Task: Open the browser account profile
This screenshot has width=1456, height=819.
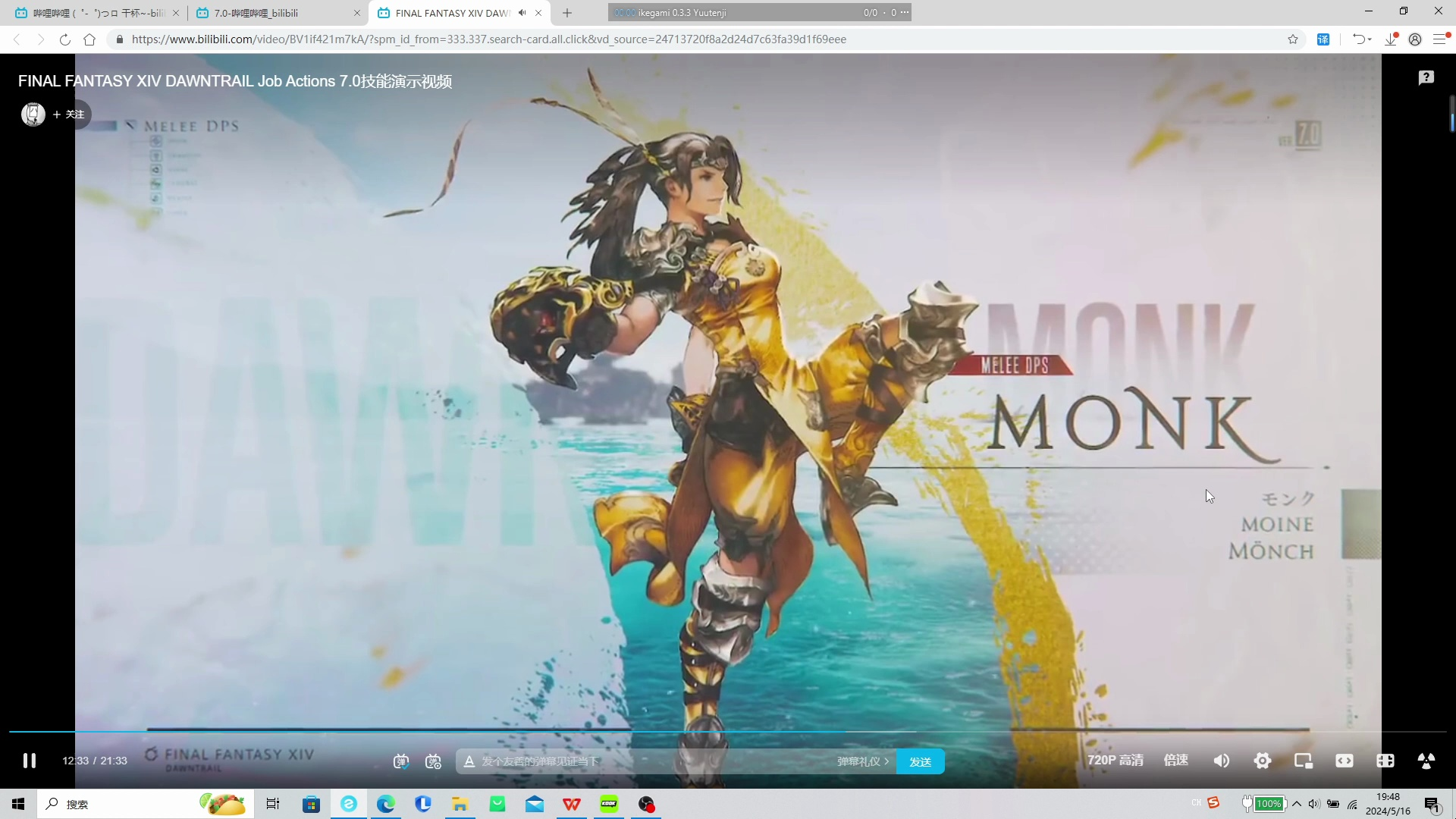Action: [x=1415, y=39]
